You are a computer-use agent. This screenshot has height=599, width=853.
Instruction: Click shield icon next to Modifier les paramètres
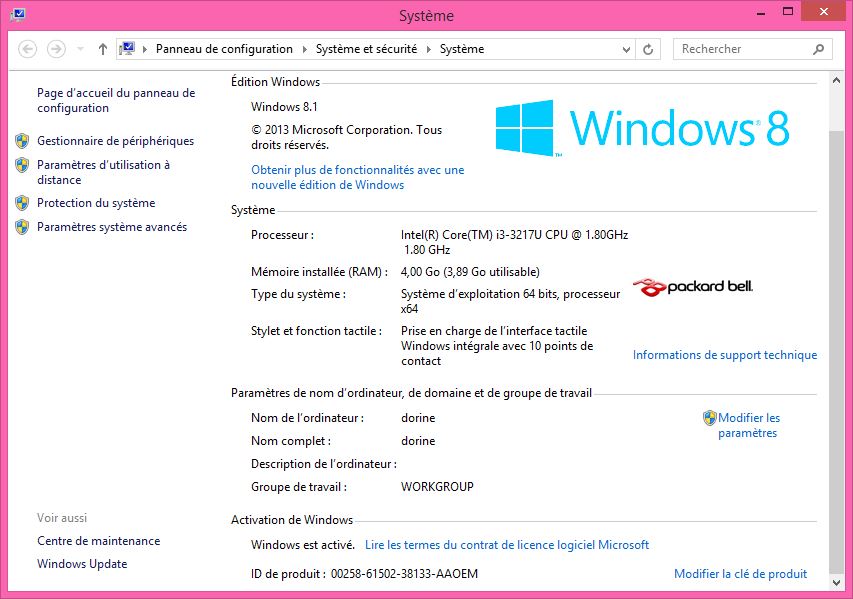click(x=709, y=418)
